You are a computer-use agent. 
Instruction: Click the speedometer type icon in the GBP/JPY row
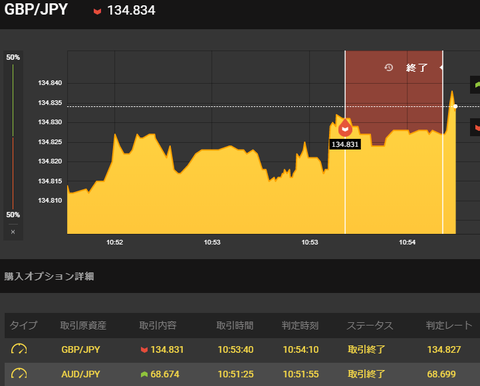coord(19,349)
